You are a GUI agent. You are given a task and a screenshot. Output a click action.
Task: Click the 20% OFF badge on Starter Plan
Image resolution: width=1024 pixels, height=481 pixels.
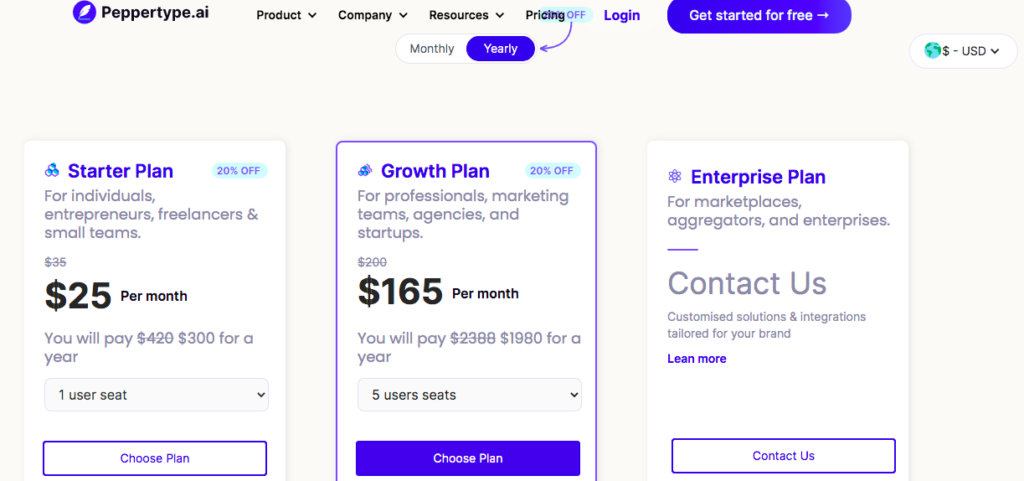click(239, 171)
